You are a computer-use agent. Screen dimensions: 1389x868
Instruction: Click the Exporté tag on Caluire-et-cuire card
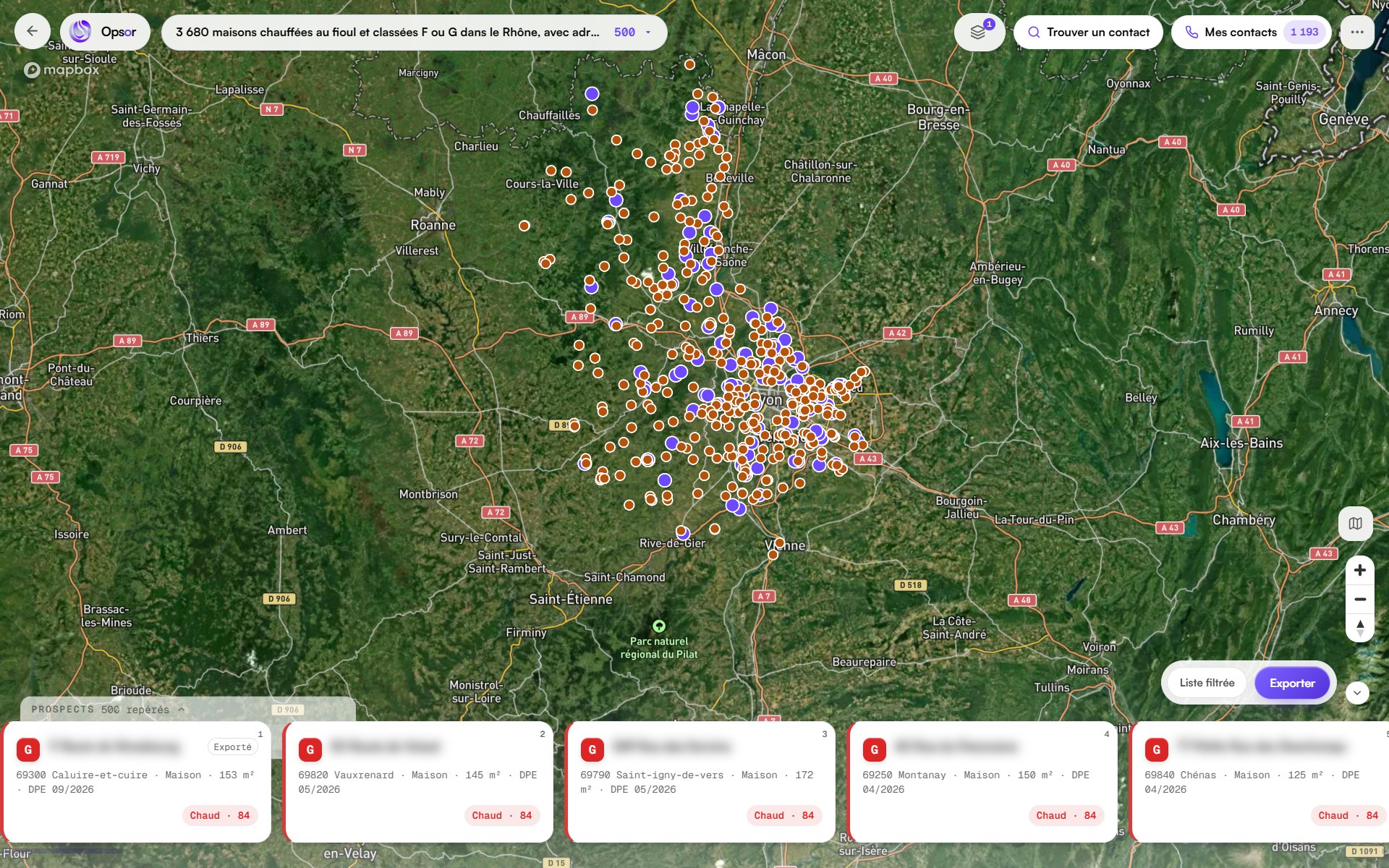(x=232, y=747)
